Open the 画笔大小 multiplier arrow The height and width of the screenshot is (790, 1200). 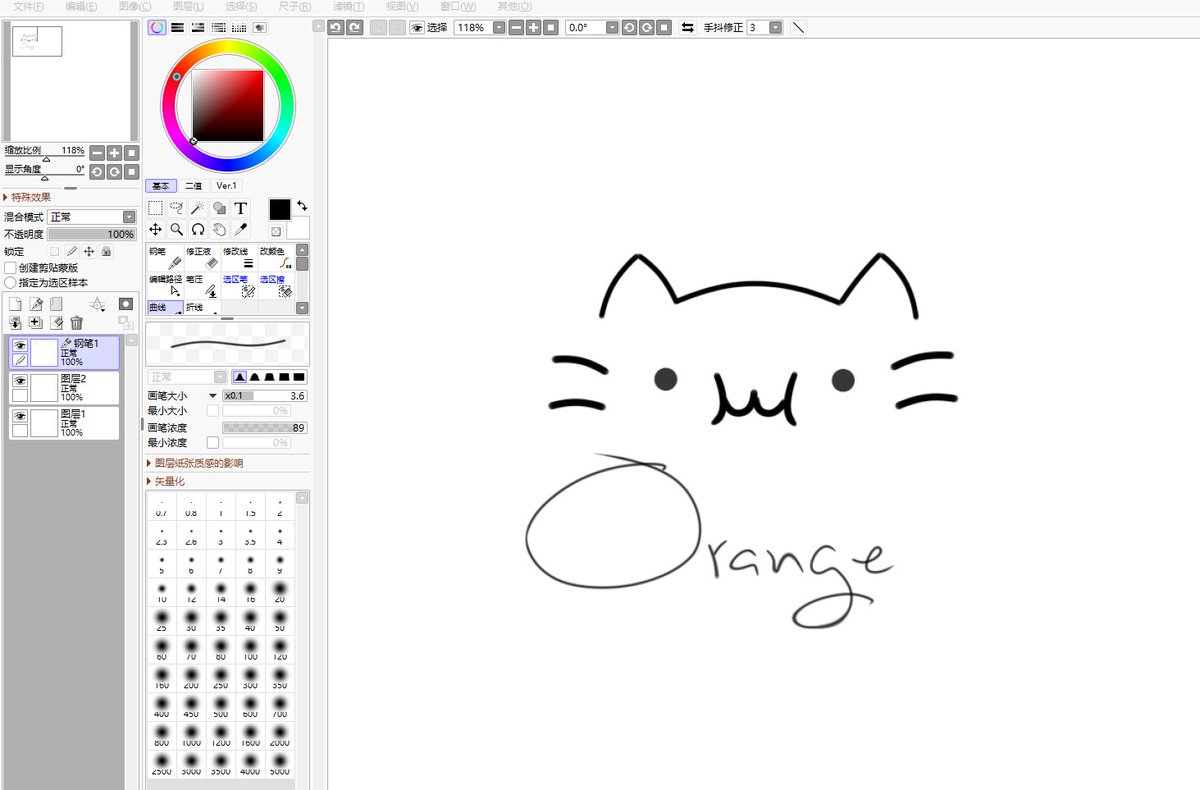pyautogui.click(x=212, y=396)
